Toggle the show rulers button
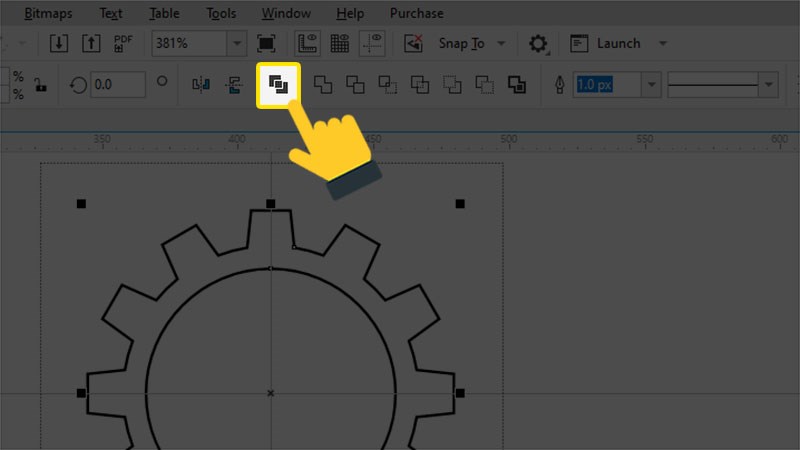This screenshot has width=800, height=450. coord(308,44)
